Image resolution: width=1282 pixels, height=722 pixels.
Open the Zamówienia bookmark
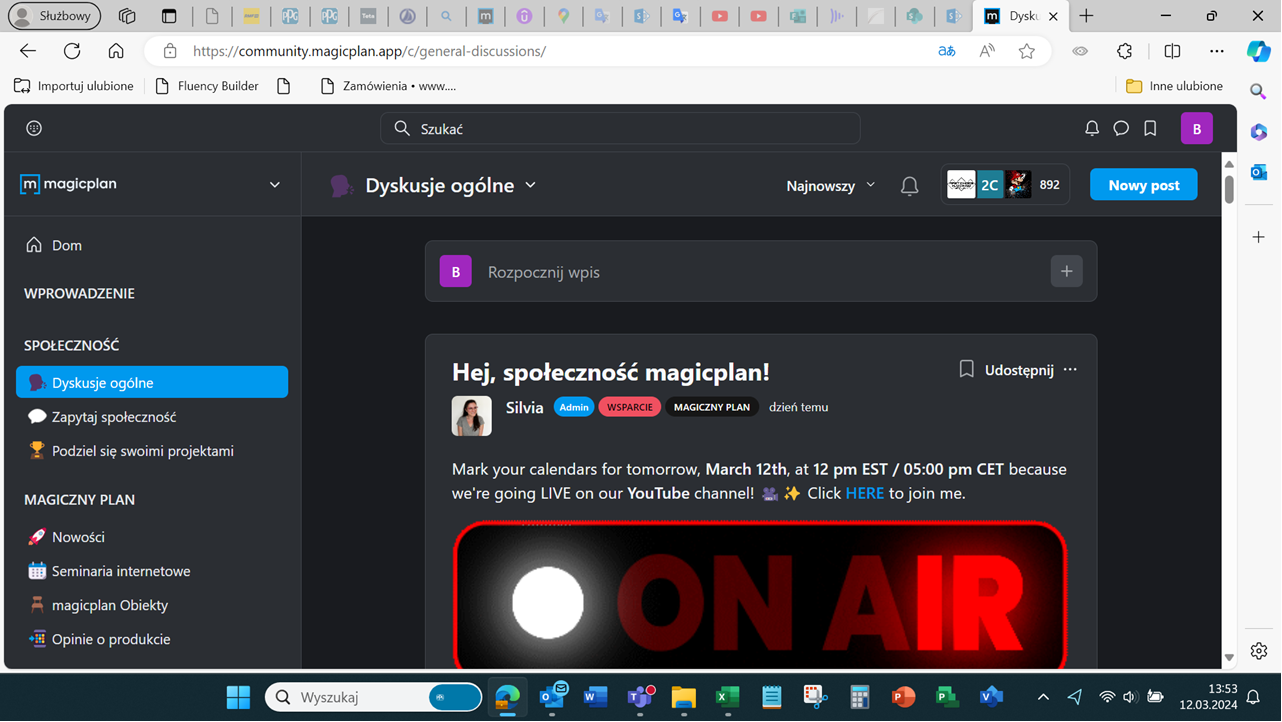click(x=388, y=86)
